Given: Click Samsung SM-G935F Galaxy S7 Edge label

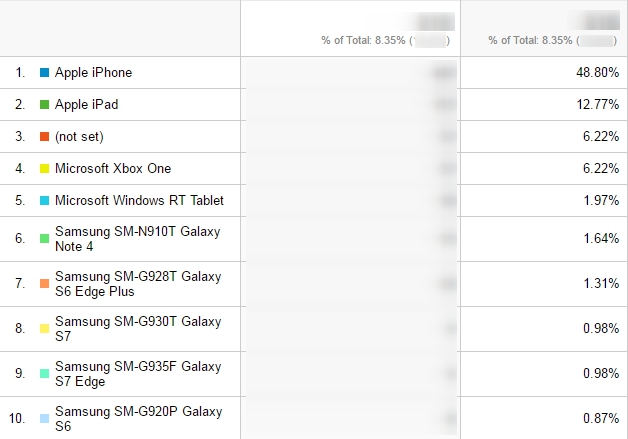Looking at the screenshot, I should pyautogui.click(x=138, y=374).
